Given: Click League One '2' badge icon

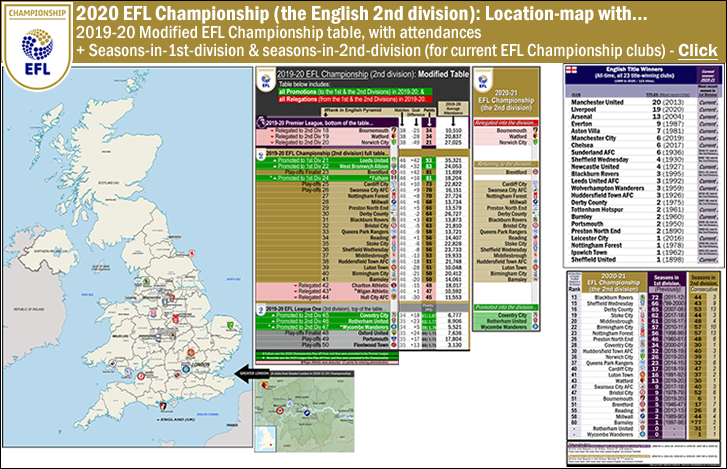Looking at the screenshot, I should click(261, 309).
